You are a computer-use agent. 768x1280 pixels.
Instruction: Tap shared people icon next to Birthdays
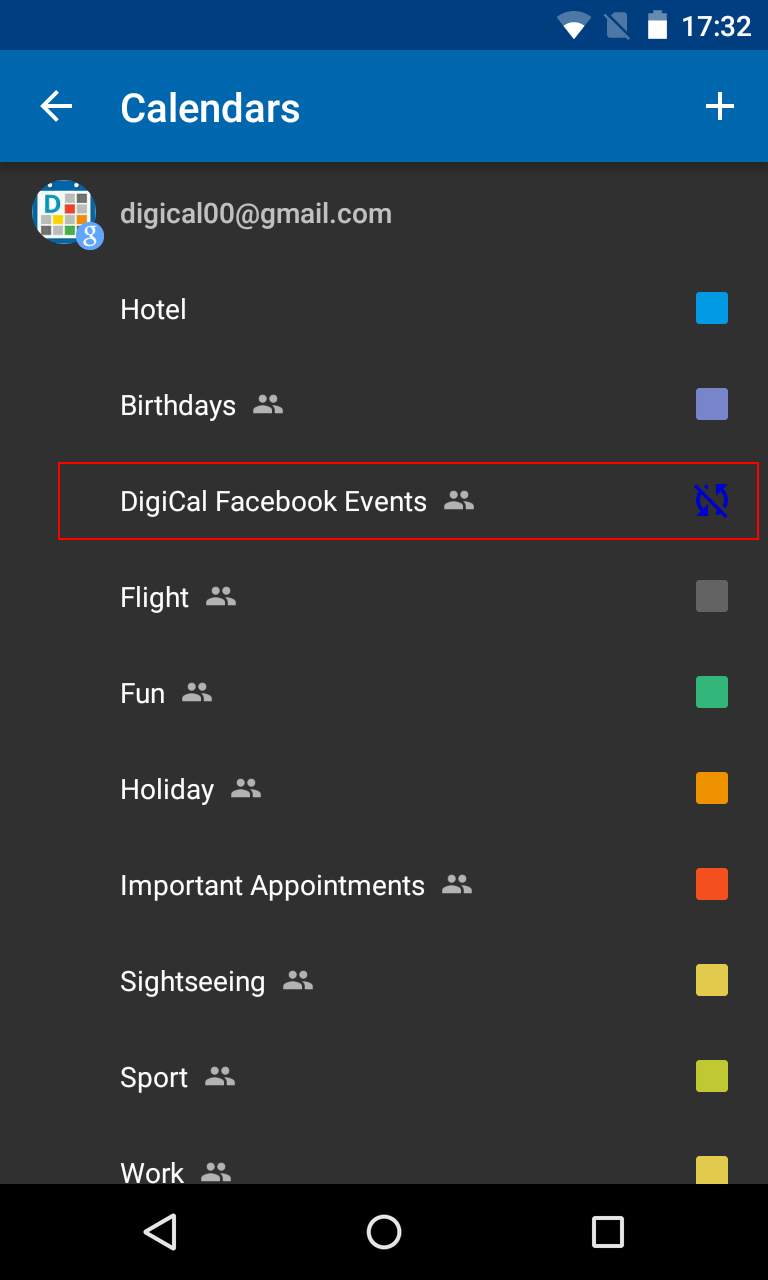pyautogui.click(x=268, y=405)
